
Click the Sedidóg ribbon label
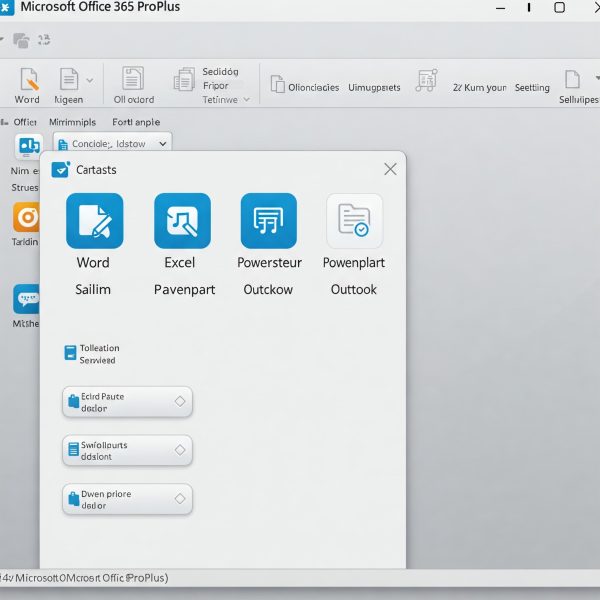(x=220, y=72)
